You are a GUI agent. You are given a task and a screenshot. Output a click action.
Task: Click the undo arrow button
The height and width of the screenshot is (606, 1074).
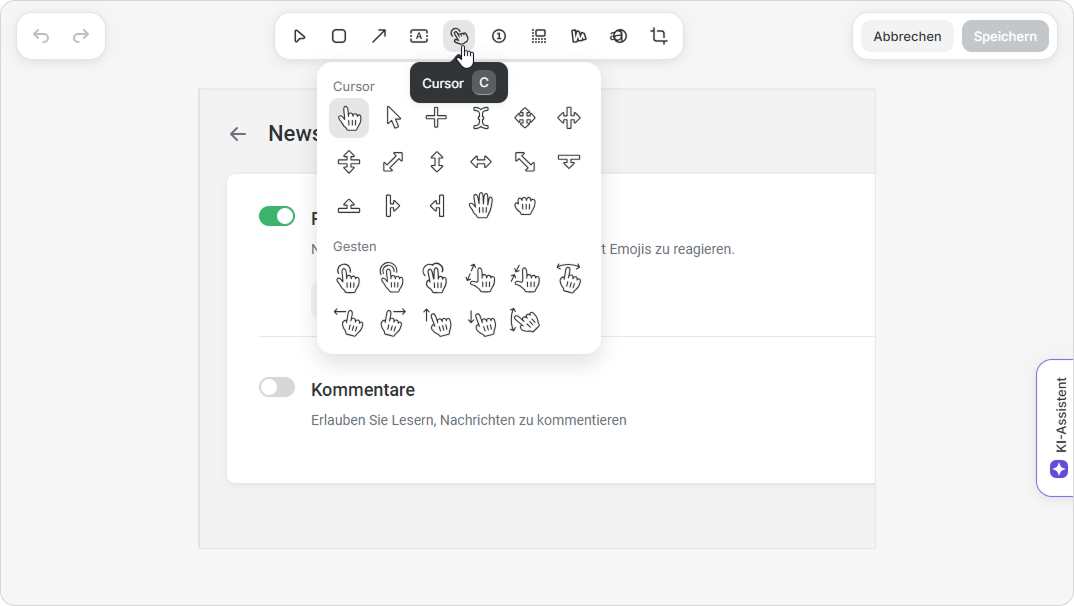[41, 36]
